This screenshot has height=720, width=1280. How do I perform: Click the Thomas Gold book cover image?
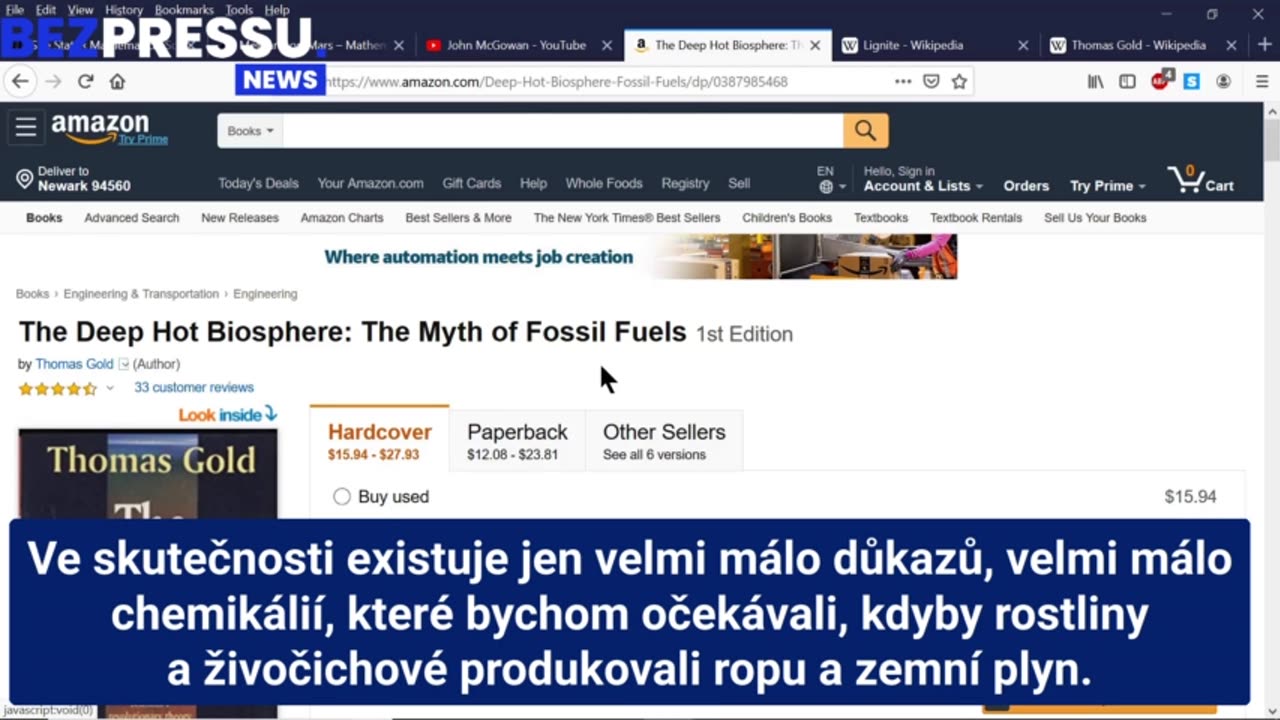point(148,475)
